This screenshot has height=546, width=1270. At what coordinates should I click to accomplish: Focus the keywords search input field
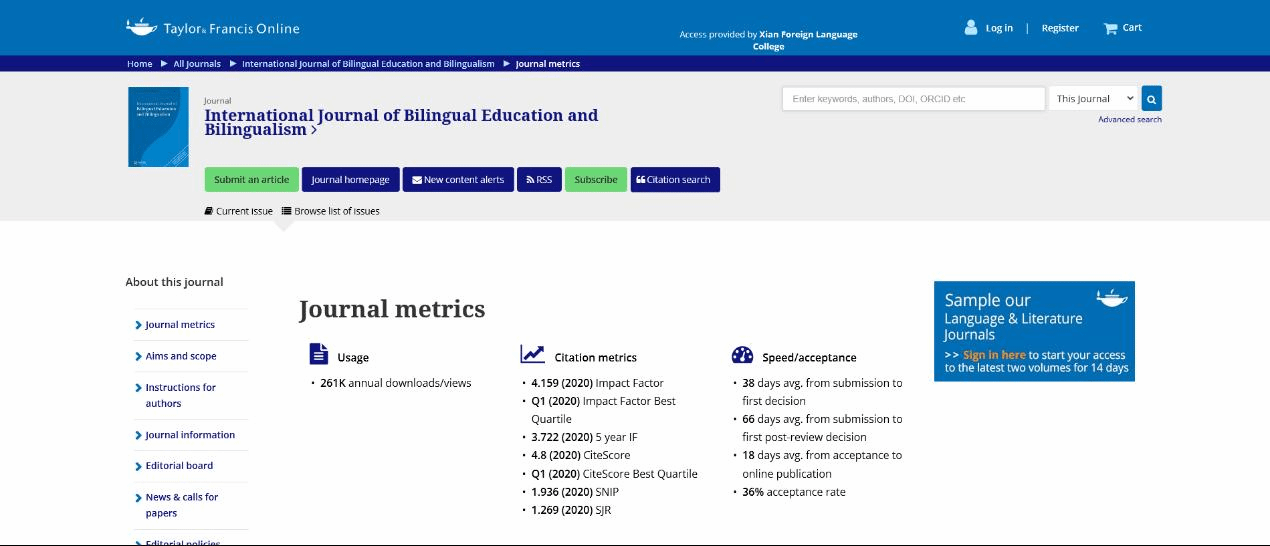pyautogui.click(x=912, y=99)
